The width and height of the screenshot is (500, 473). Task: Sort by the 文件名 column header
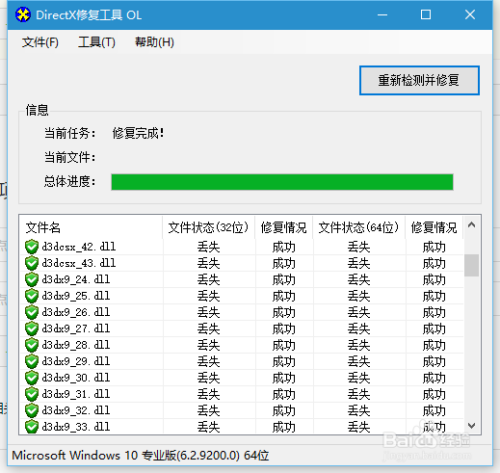coord(91,228)
